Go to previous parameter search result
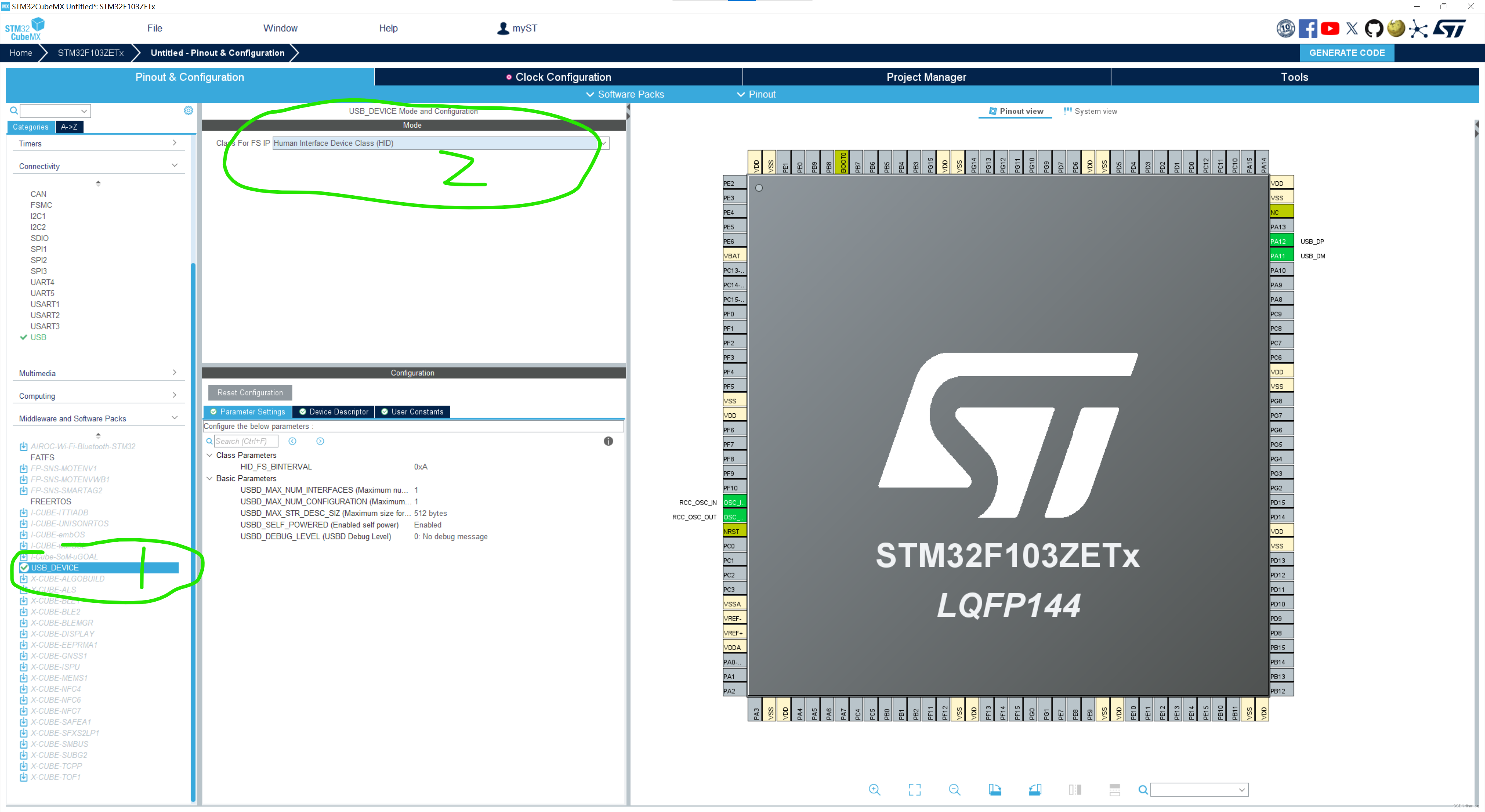The width and height of the screenshot is (1485, 812). [x=292, y=441]
